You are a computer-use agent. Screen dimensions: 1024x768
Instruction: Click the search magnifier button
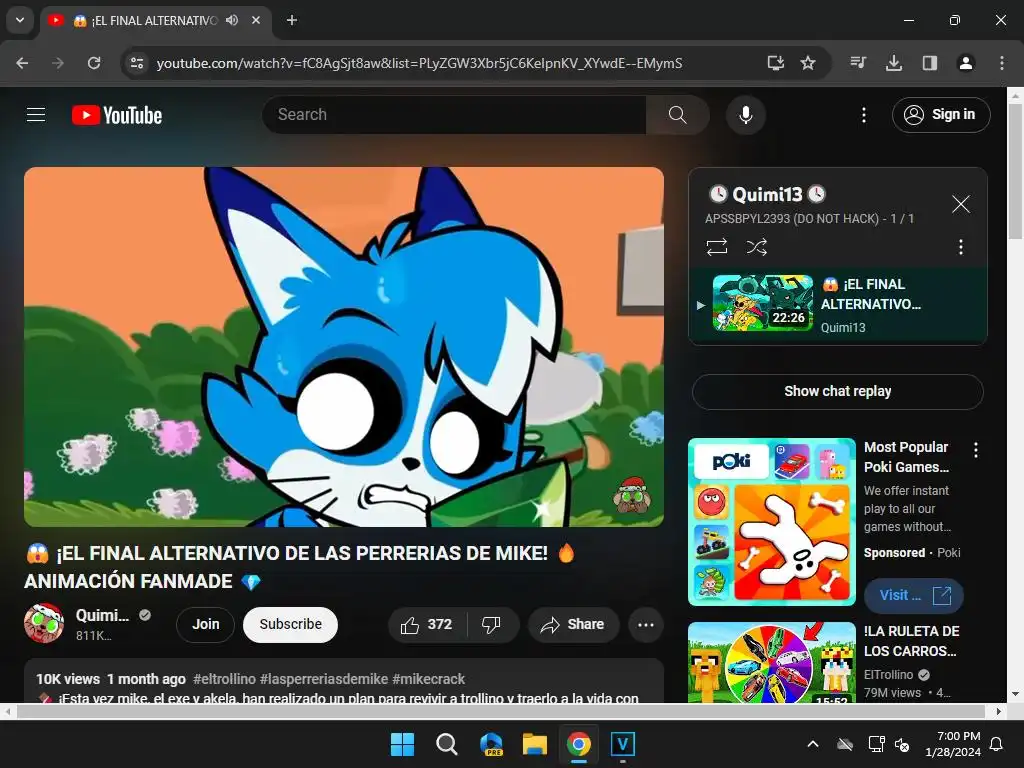pos(677,115)
